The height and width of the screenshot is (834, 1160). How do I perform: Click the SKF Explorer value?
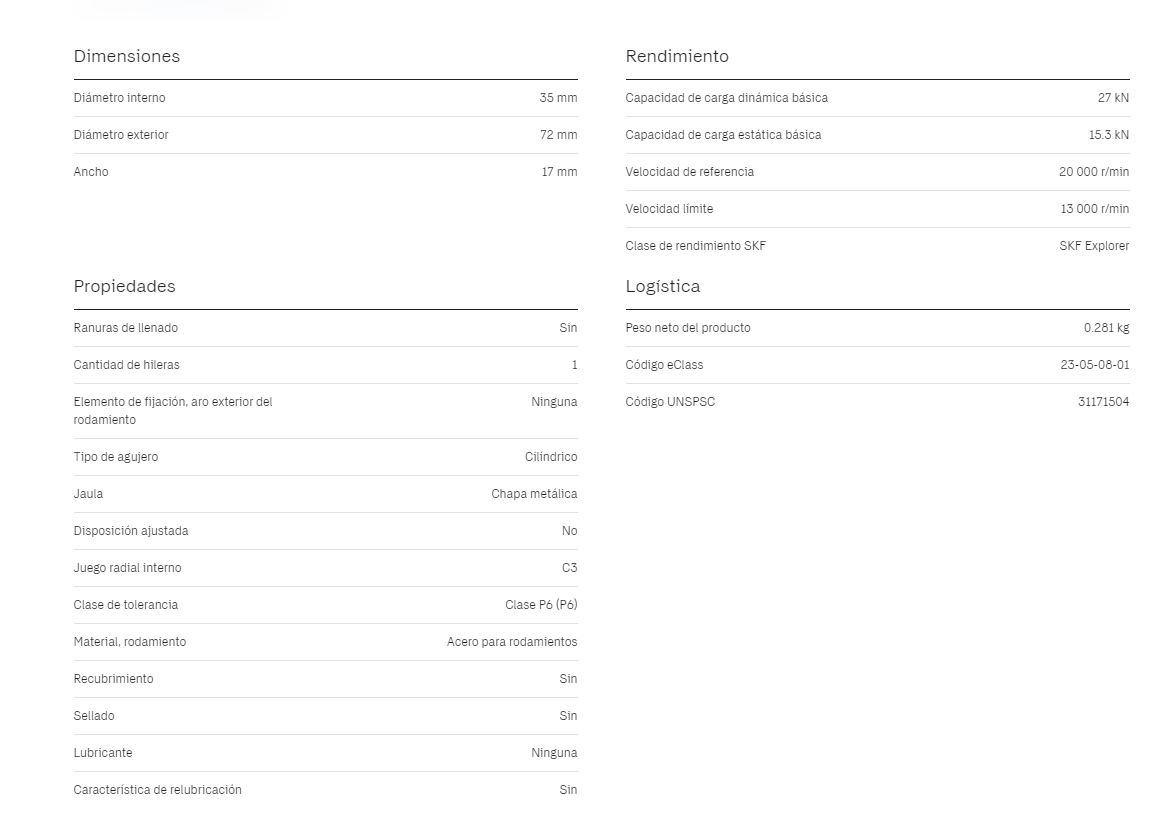click(x=1094, y=246)
